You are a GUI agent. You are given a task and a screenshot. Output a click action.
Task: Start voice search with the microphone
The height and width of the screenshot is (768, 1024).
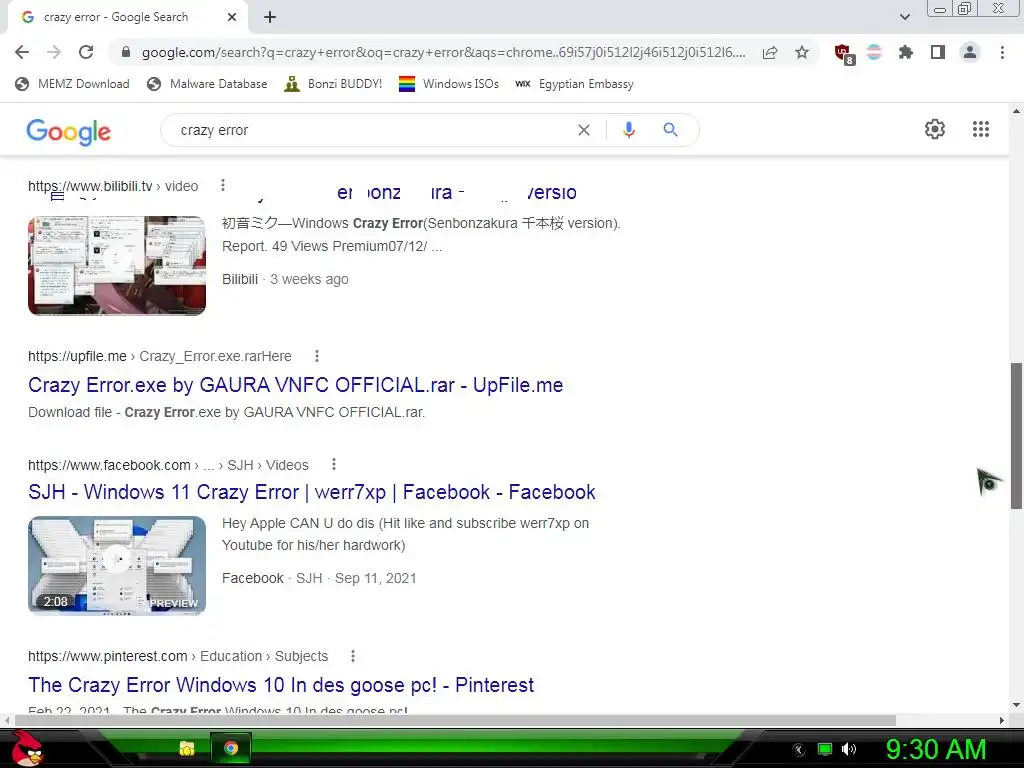tap(628, 130)
